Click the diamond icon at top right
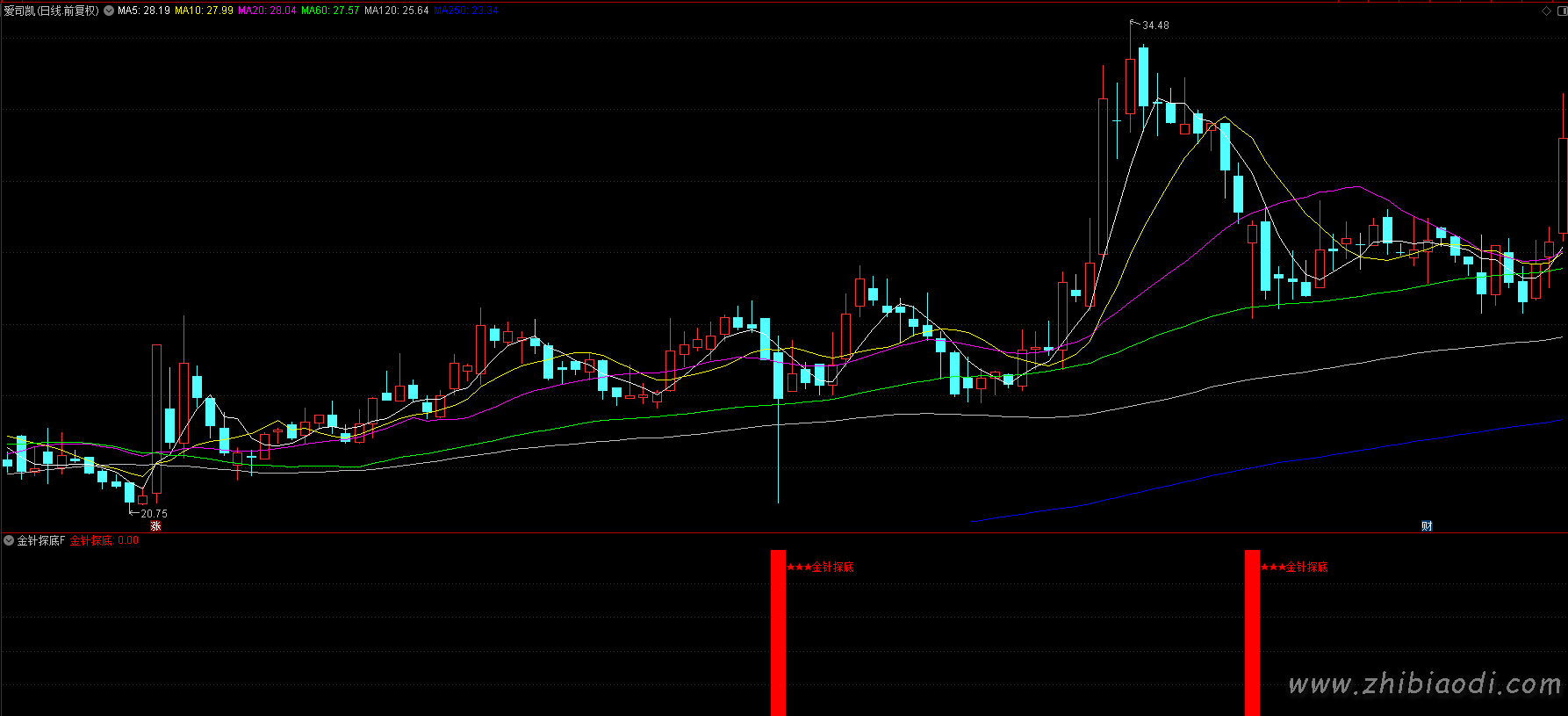This screenshot has width=1568, height=716. [1546, 11]
